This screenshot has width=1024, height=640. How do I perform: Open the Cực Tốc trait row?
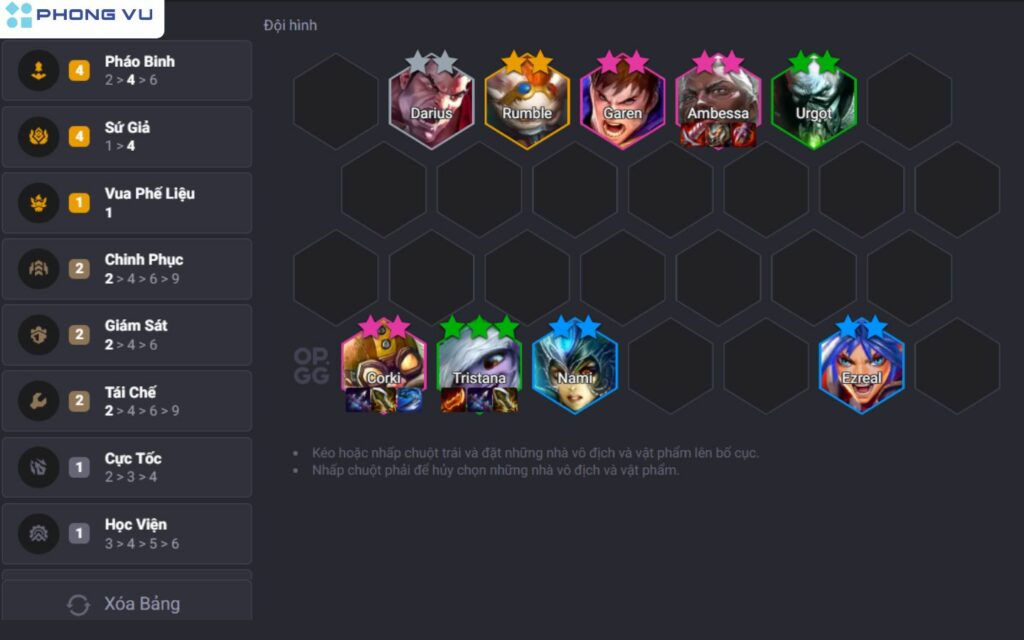click(127, 467)
